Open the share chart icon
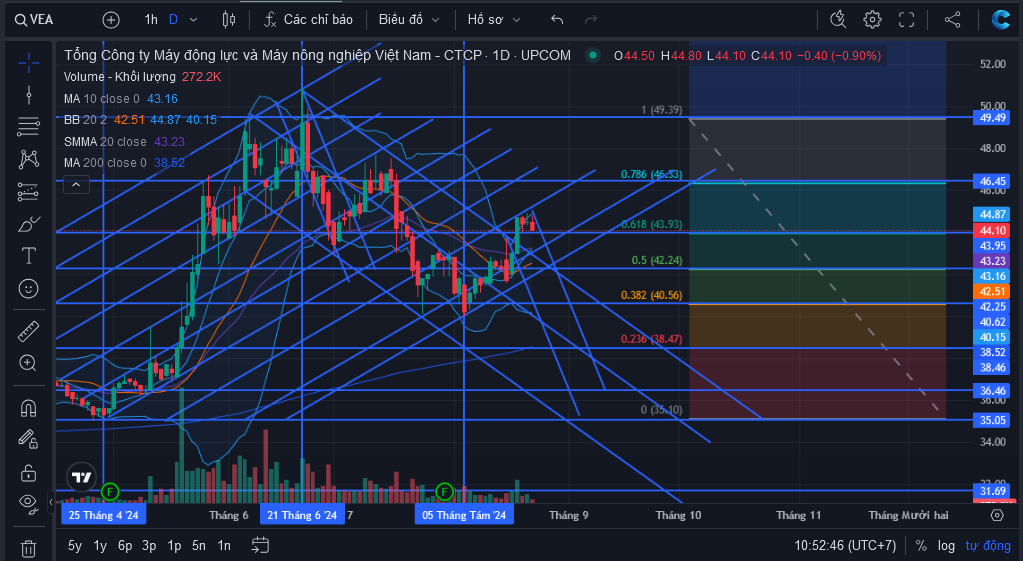Screen dimensions: 1023x561 (x=953, y=20)
